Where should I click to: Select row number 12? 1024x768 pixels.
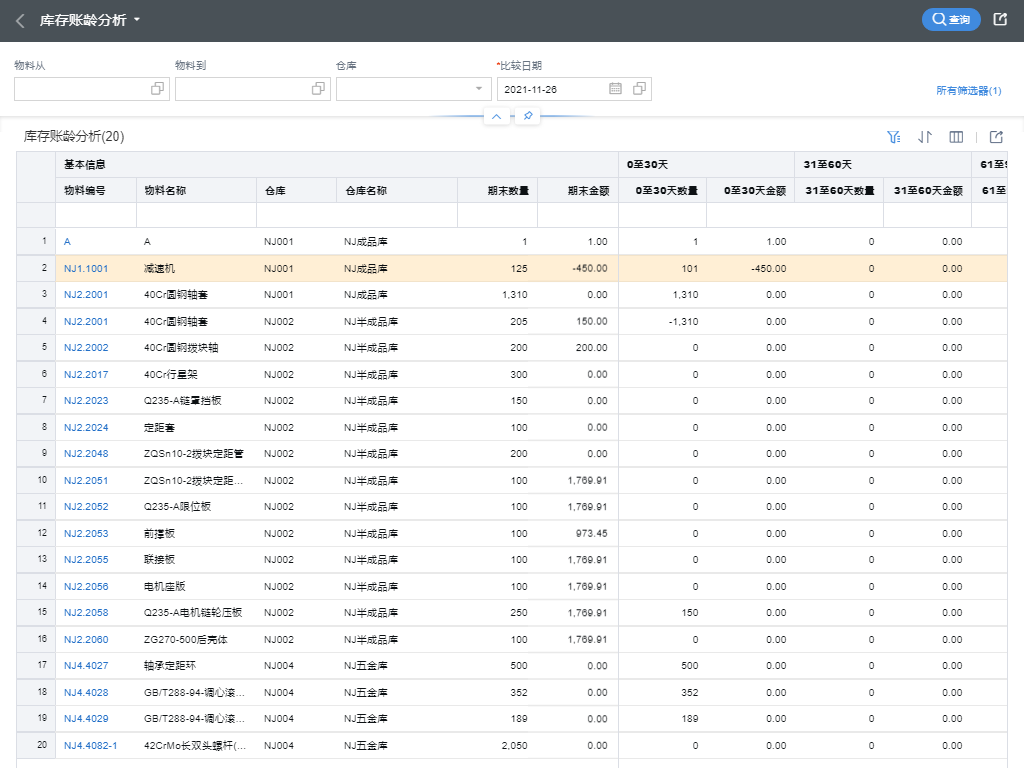tap(36, 534)
